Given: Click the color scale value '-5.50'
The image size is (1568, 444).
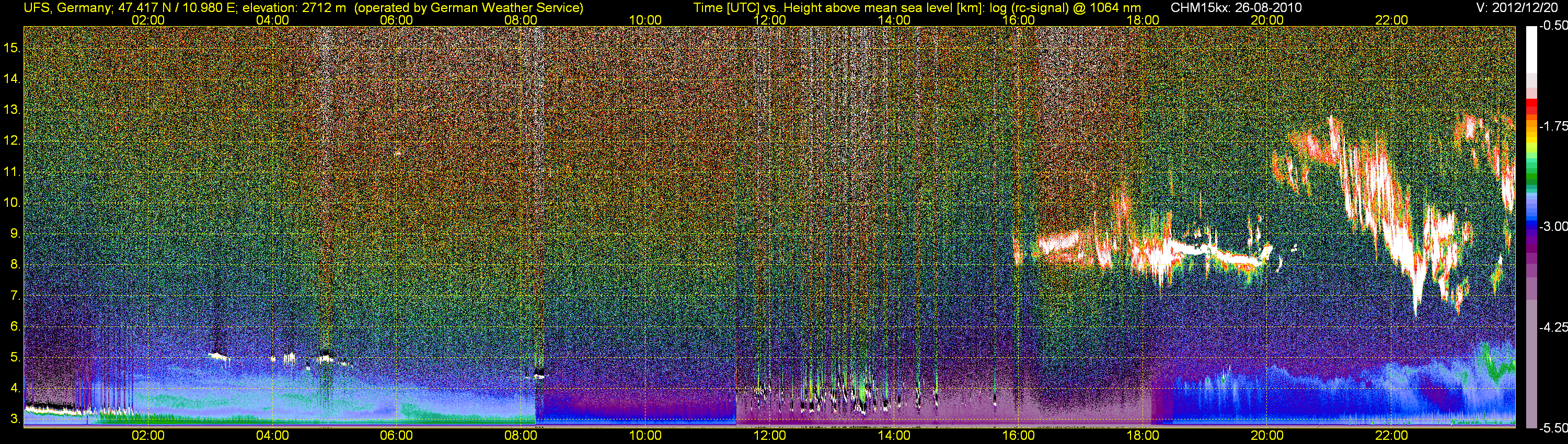Looking at the screenshot, I should [x=1553, y=428].
